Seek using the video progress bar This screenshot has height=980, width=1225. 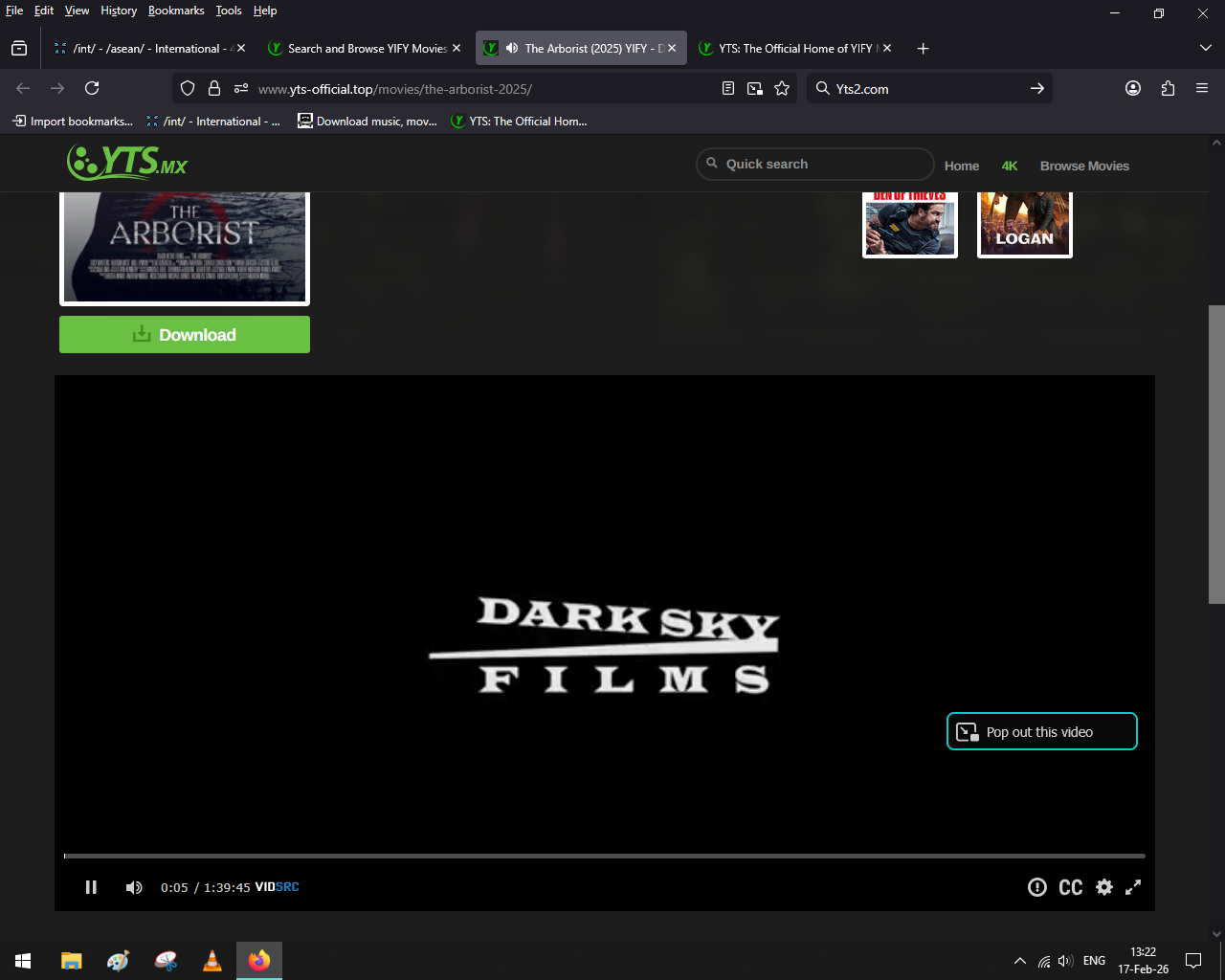click(605, 856)
